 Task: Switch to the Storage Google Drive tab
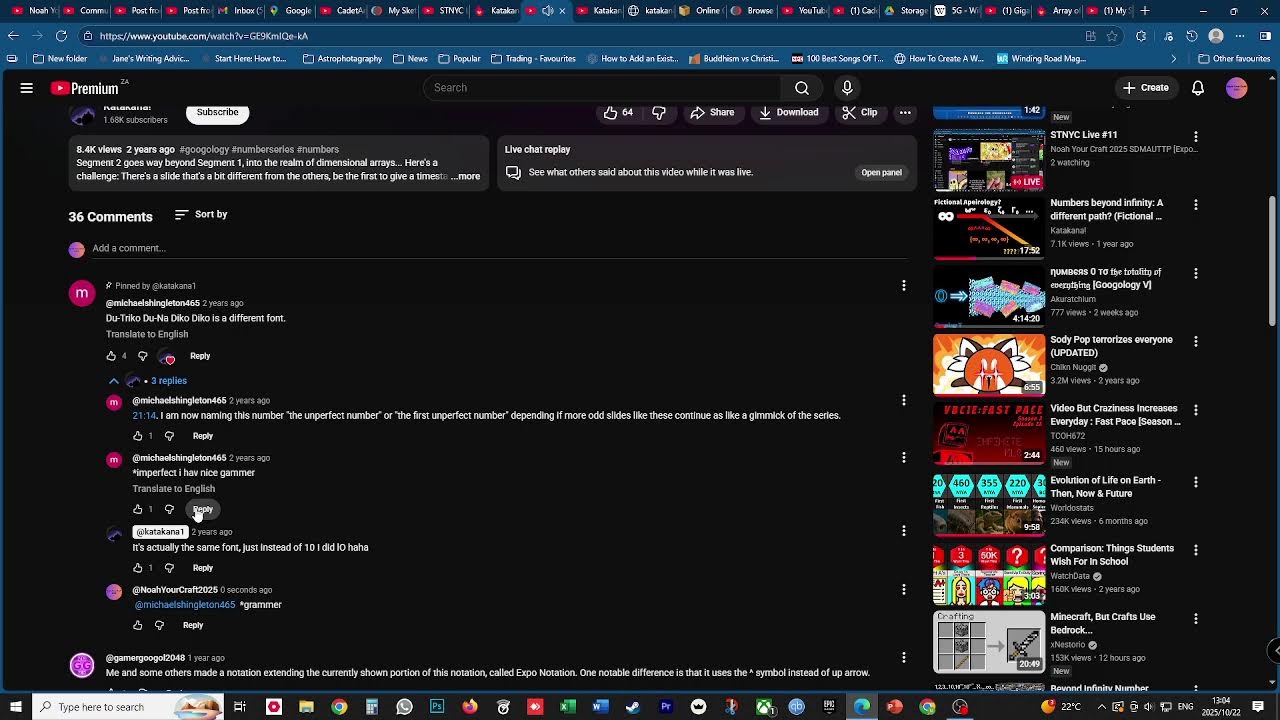(x=904, y=11)
